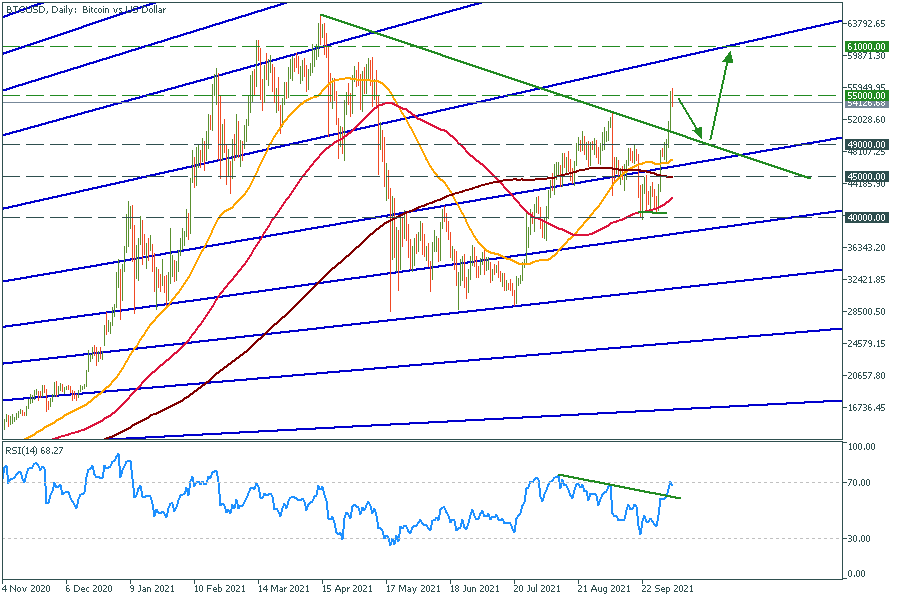Click the 4 Nov 2020 date label
The image size is (900, 600).
[x=27, y=590]
